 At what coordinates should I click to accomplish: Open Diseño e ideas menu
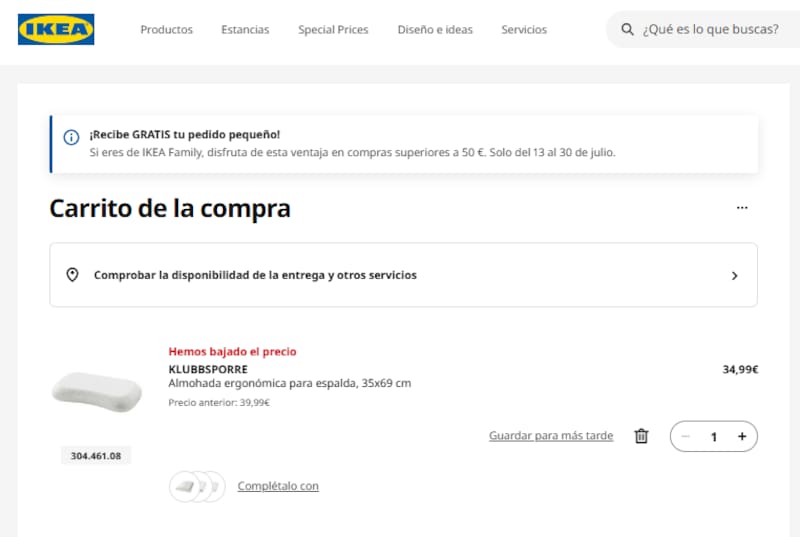(x=435, y=30)
